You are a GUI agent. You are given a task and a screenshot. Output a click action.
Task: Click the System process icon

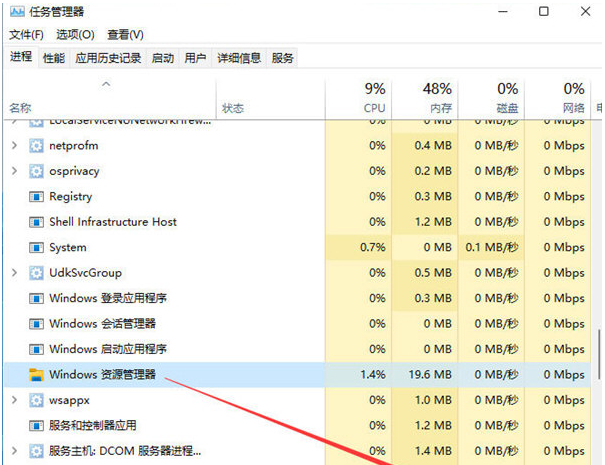coord(36,248)
